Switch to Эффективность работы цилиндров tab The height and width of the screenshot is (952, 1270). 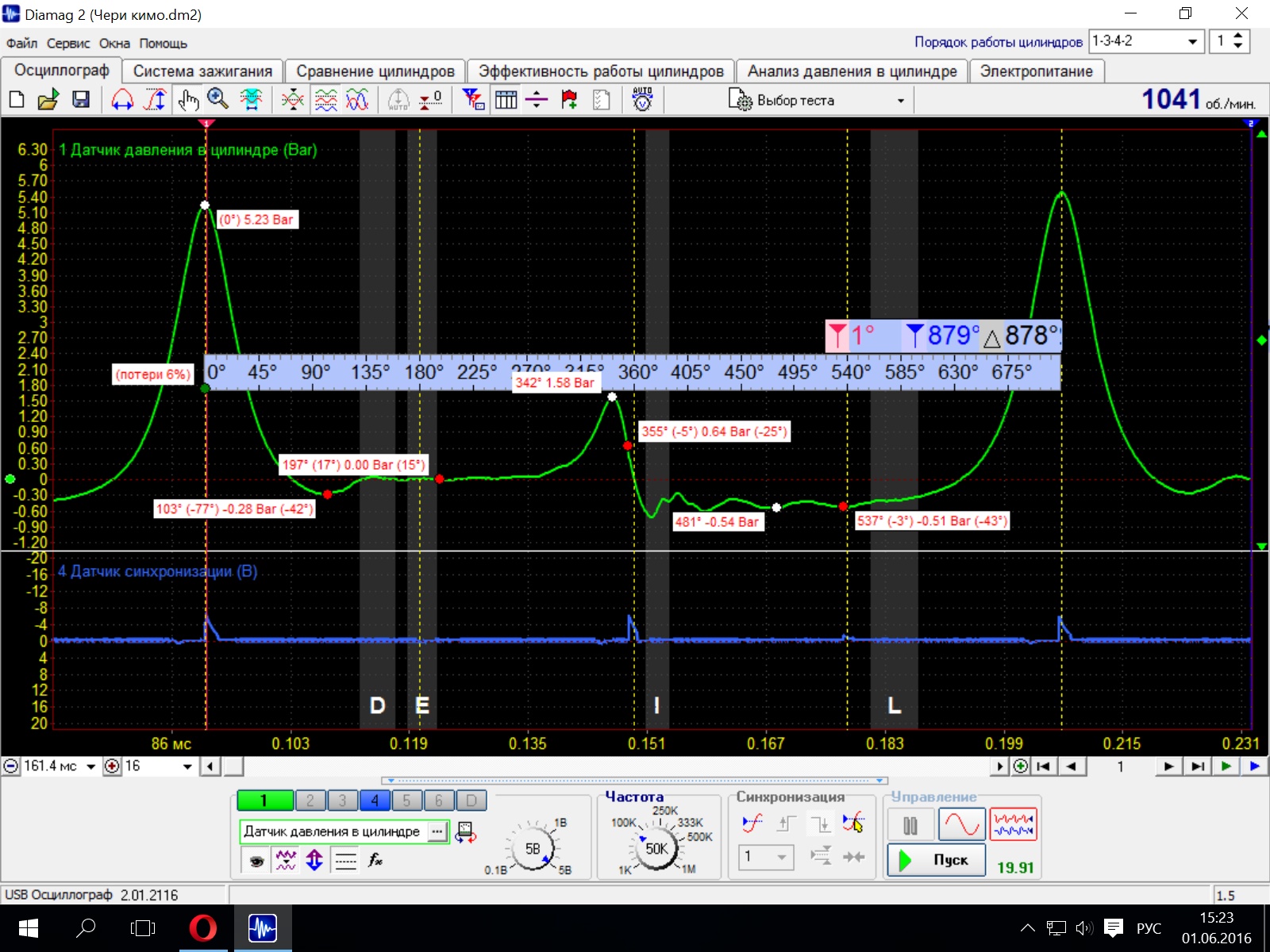pos(601,71)
